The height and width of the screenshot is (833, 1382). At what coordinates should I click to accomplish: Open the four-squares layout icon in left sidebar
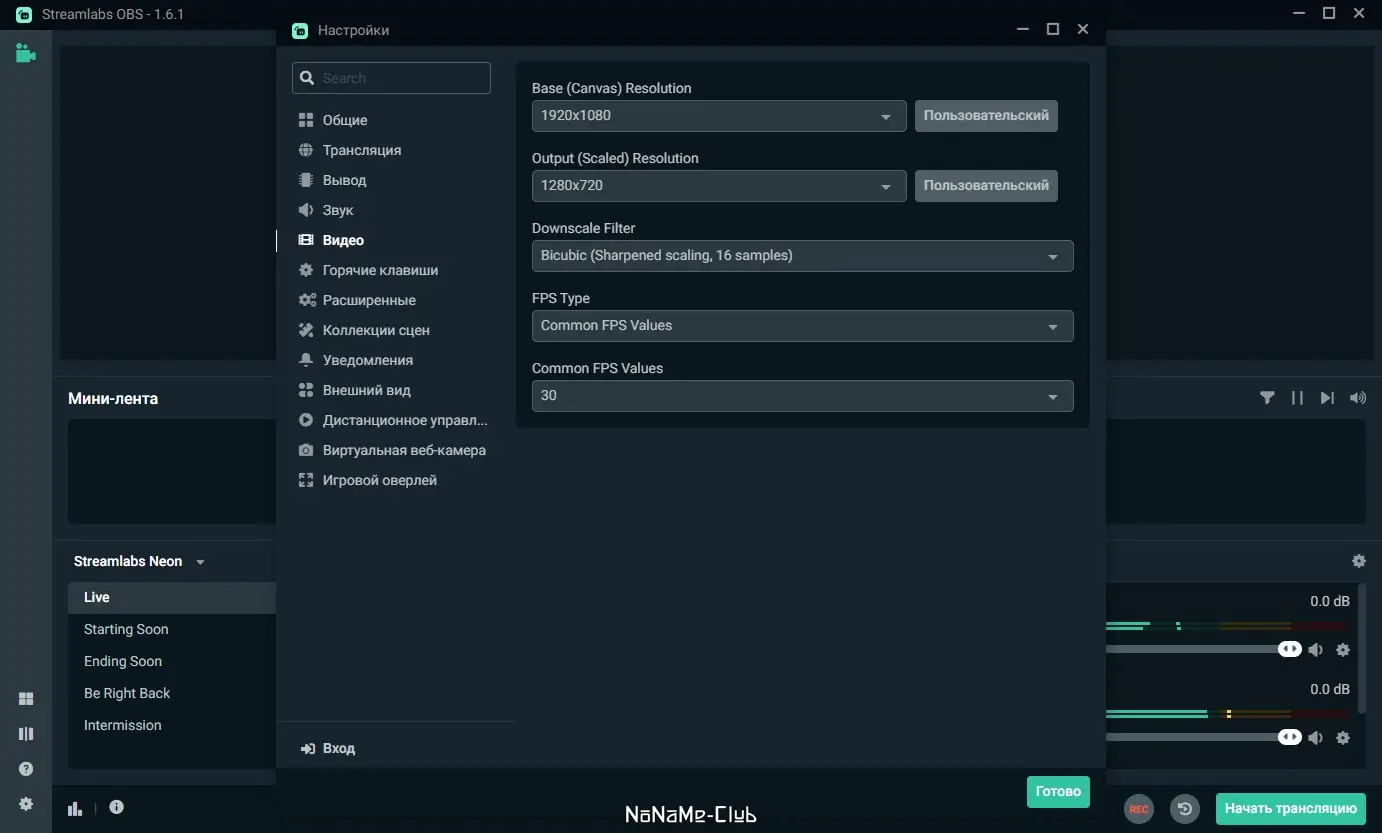click(26, 699)
